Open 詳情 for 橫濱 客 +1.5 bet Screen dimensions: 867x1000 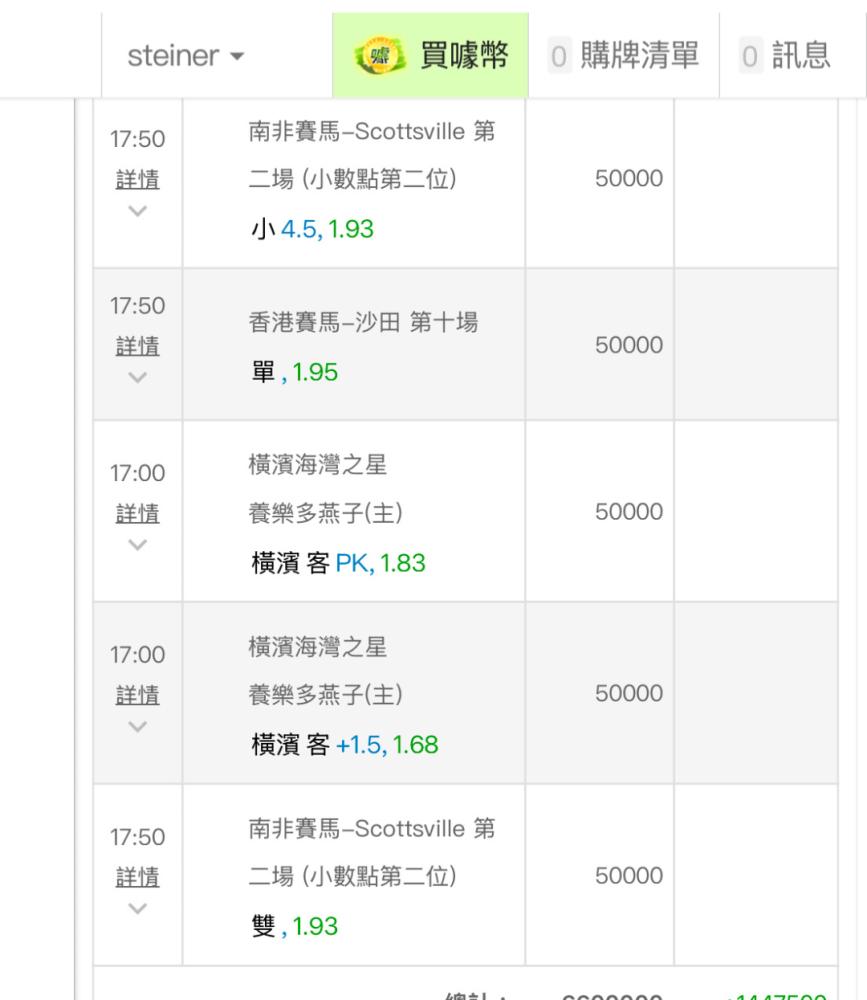point(138,695)
